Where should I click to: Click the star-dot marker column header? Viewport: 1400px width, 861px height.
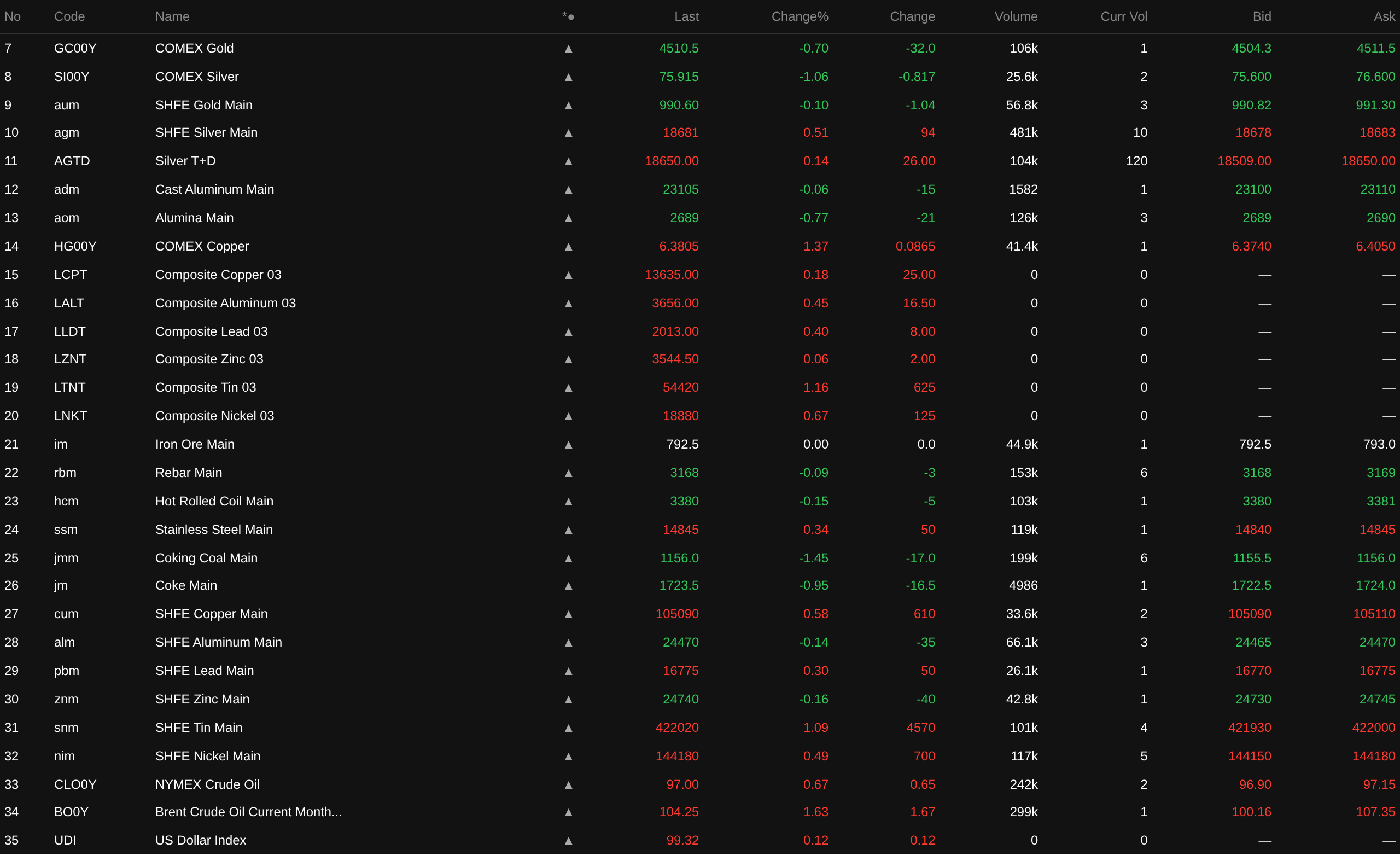[x=568, y=16]
